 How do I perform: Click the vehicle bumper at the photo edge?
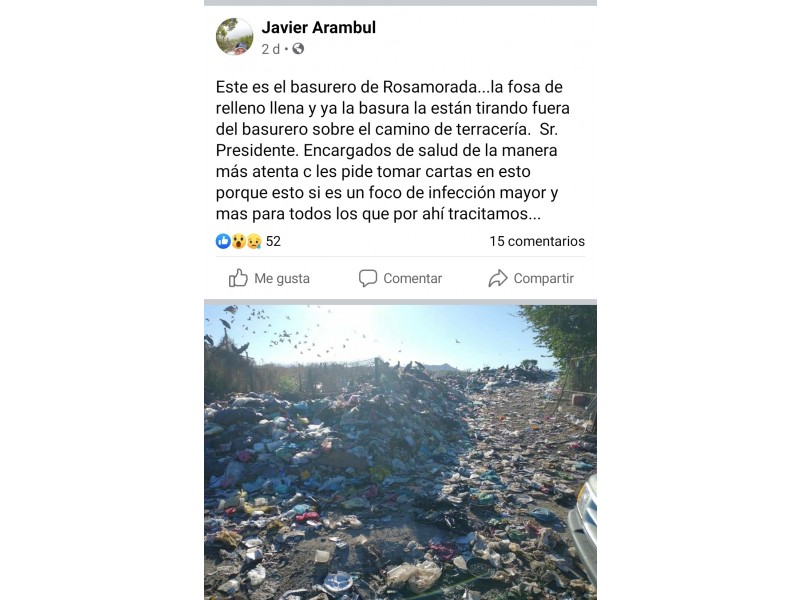pyautogui.click(x=584, y=528)
